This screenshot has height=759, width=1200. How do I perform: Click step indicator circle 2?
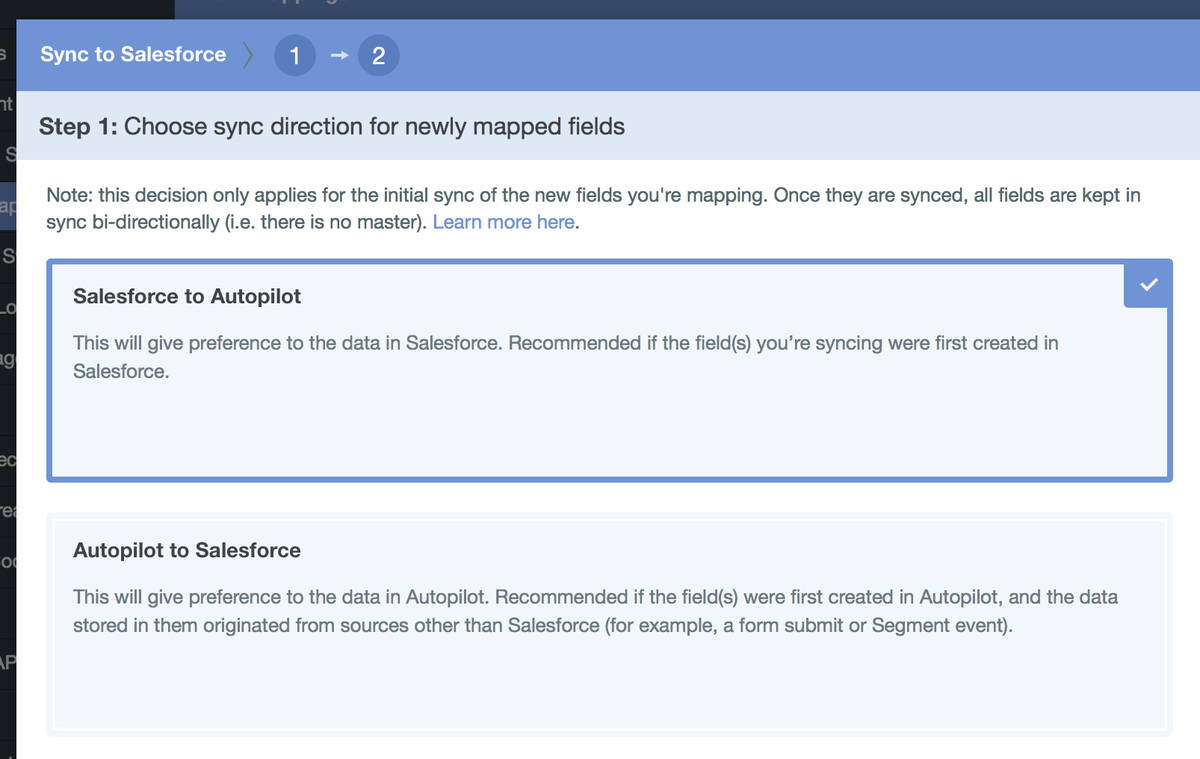(378, 55)
